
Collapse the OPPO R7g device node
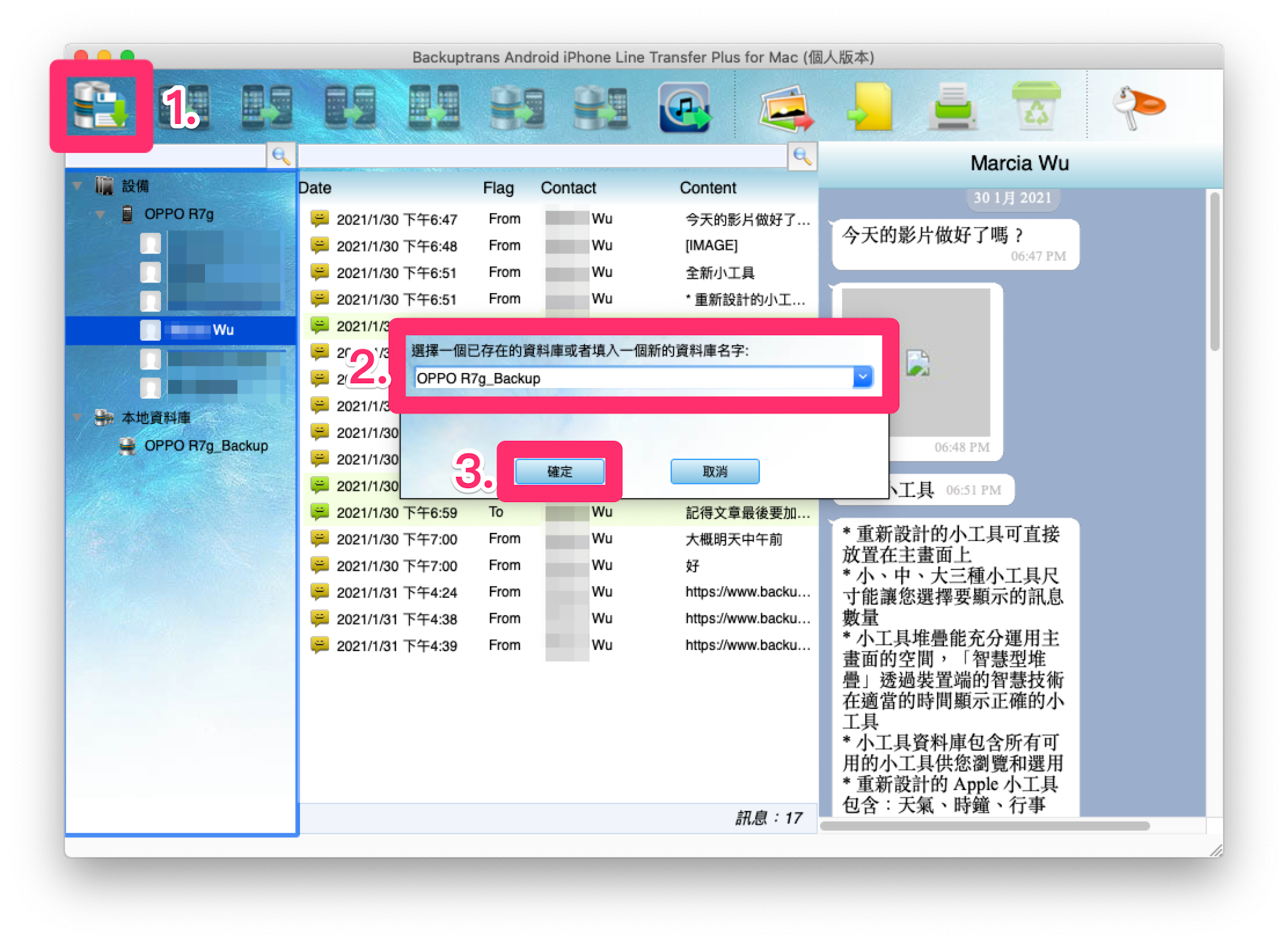click(101, 215)
